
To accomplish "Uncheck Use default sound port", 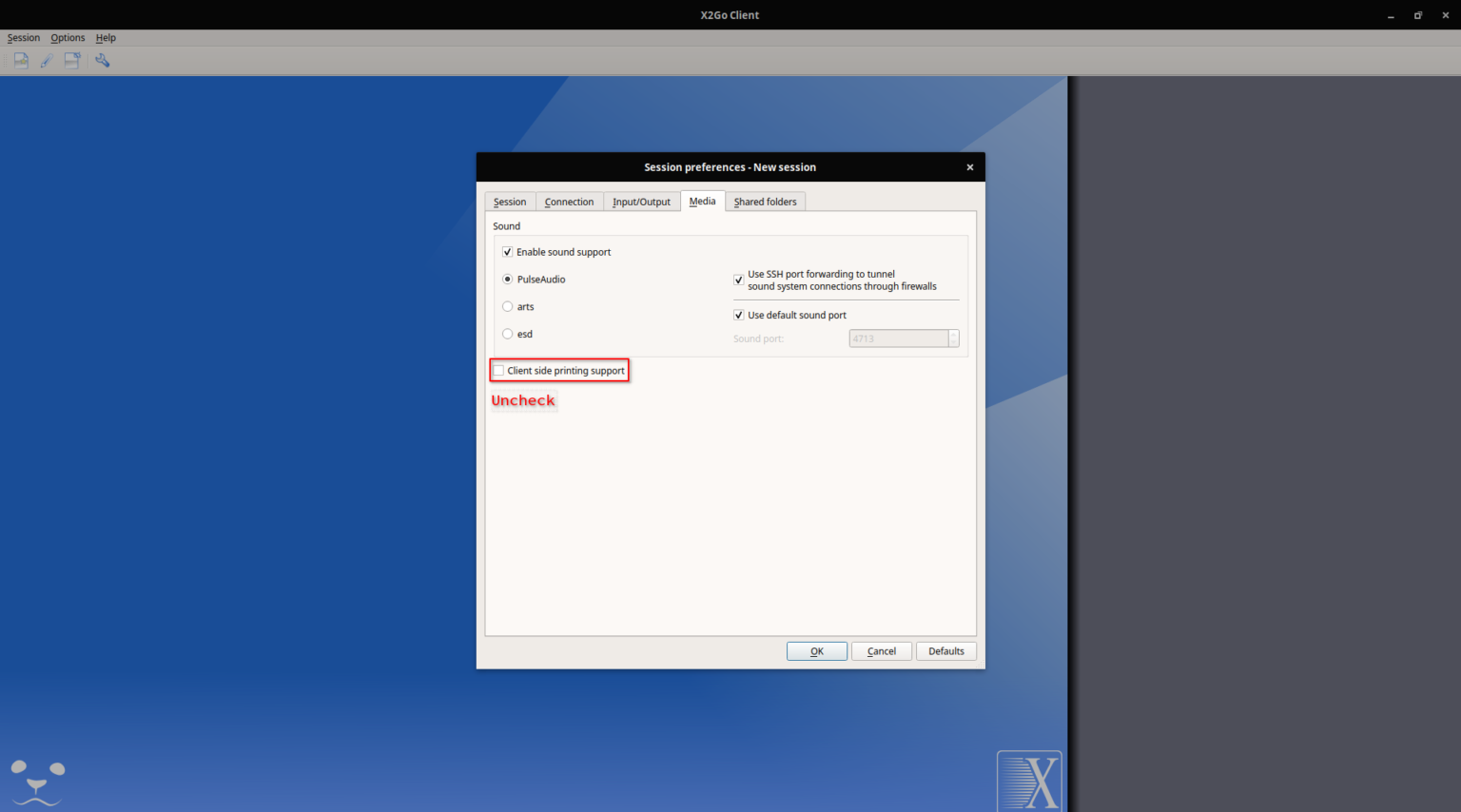I will (739, 315).
